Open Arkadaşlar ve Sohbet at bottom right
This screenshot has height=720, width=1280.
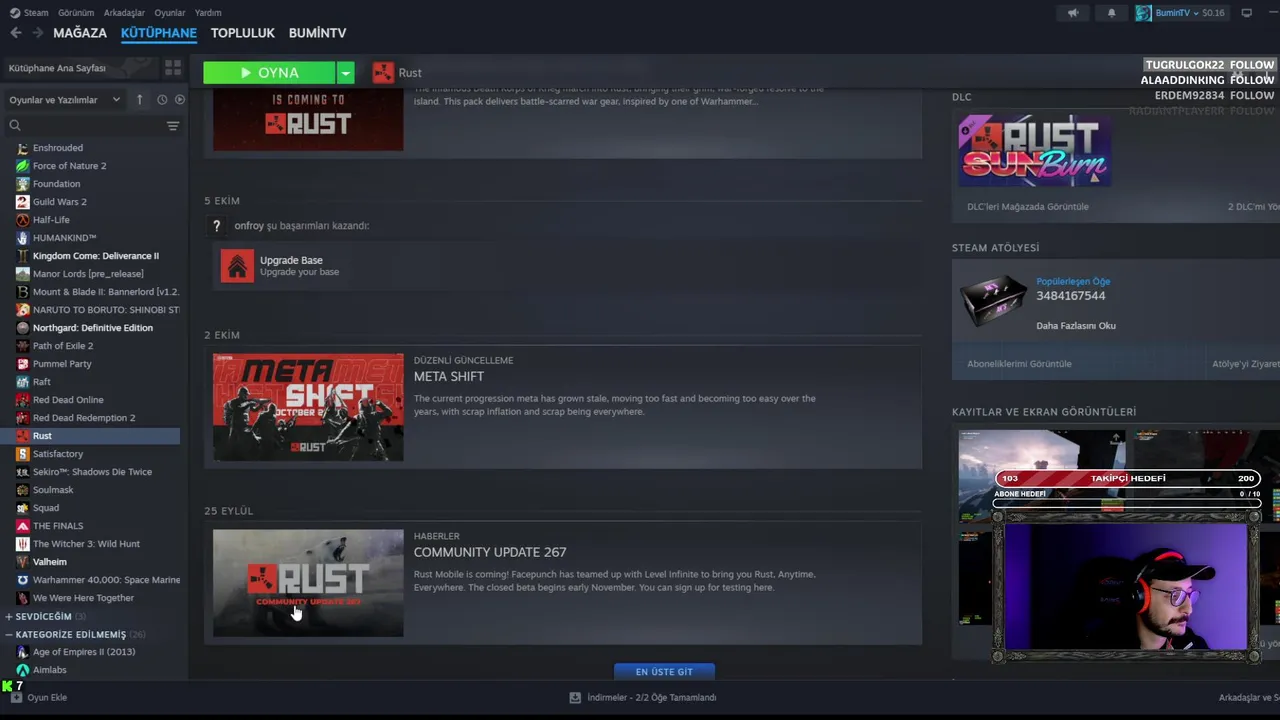click(x=1249, y=698)
